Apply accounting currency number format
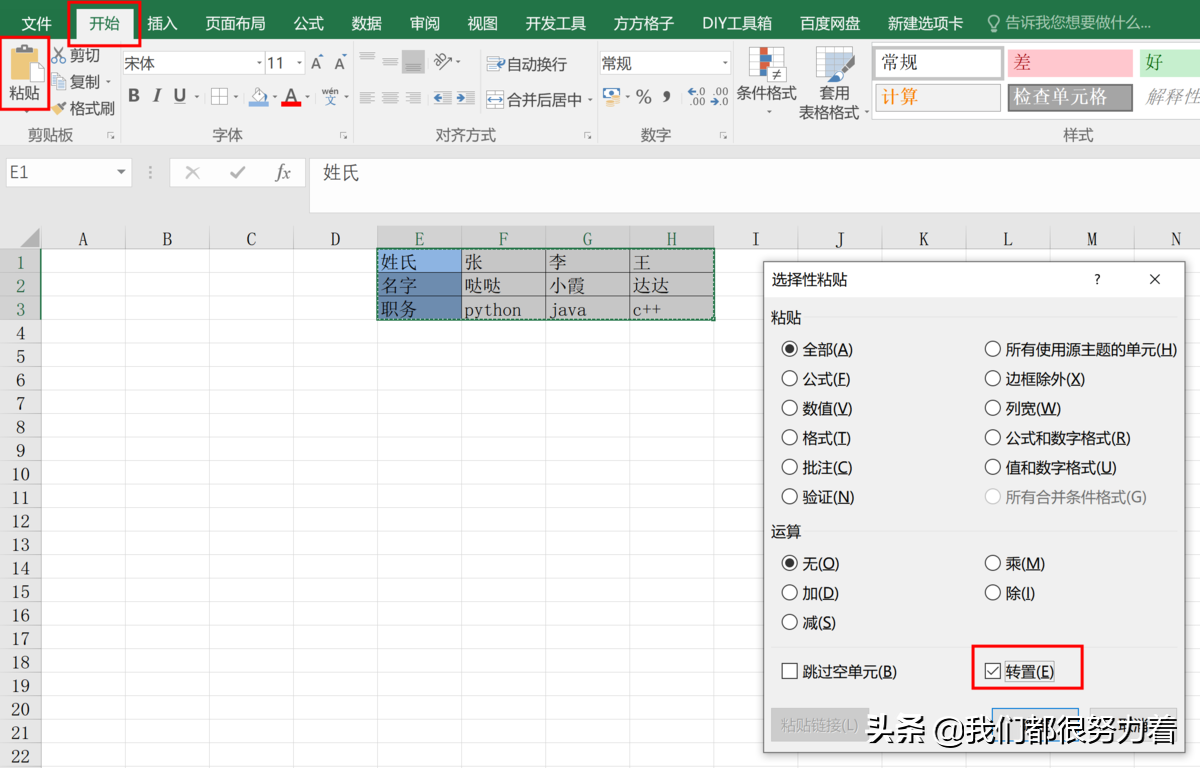This screenshot has width=1200, height=768. point(611,97)
